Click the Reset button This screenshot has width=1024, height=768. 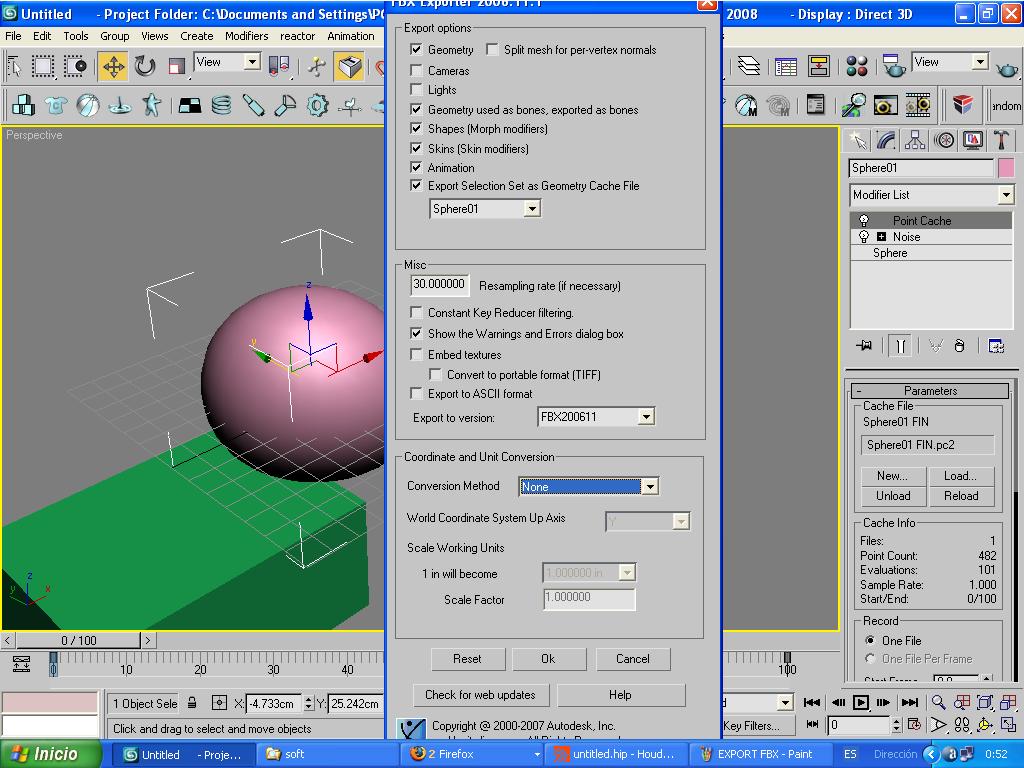point(468,659)
